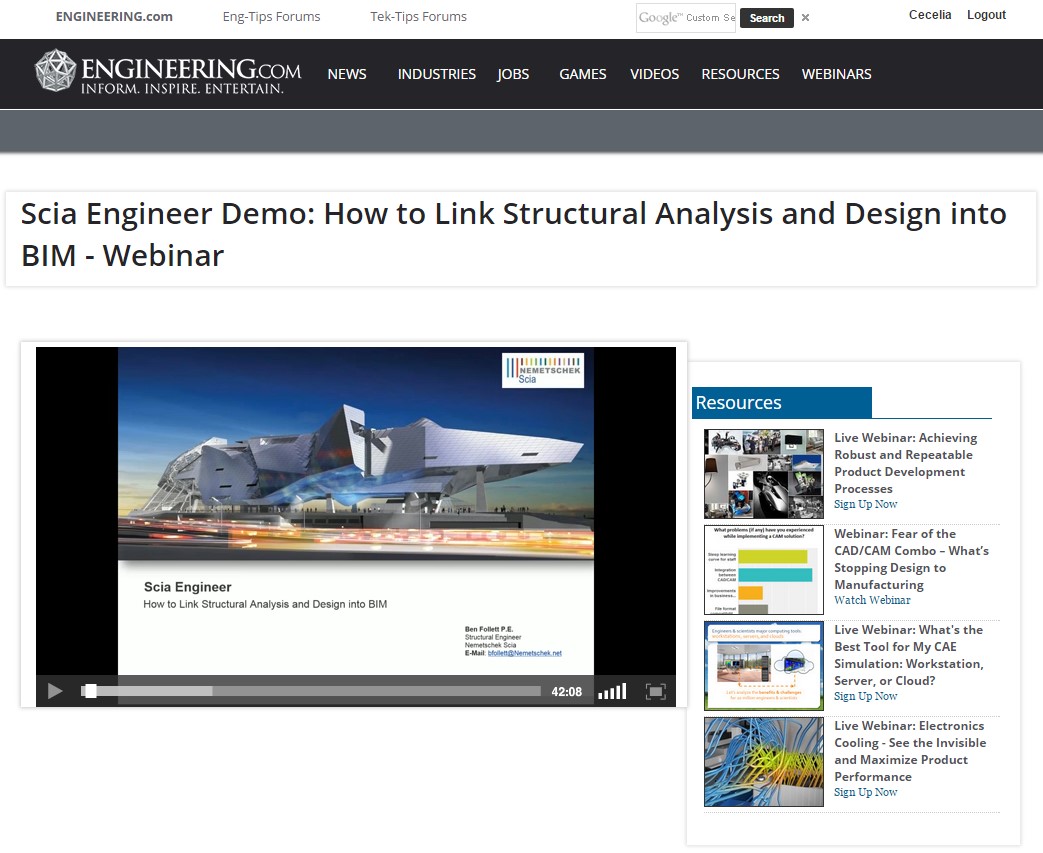Click the Nemetschek Scia logo in video

(x=543, y=371)
